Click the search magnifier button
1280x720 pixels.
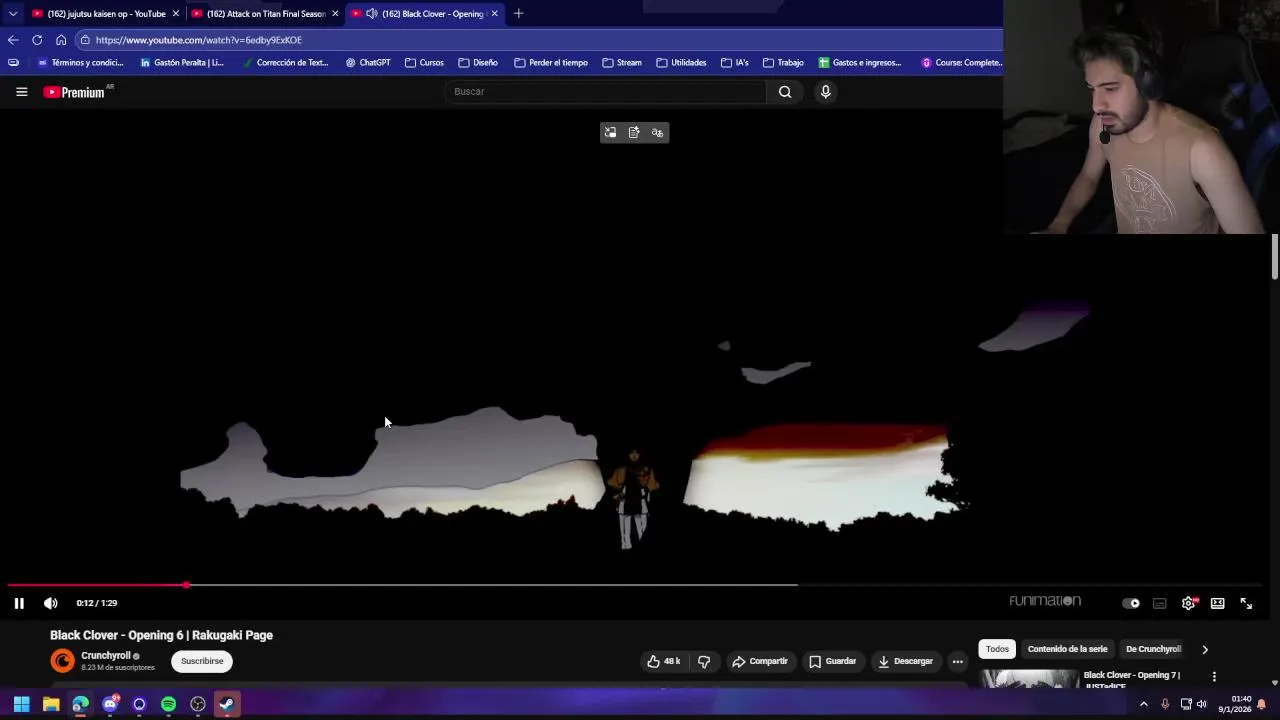[785, 92]
